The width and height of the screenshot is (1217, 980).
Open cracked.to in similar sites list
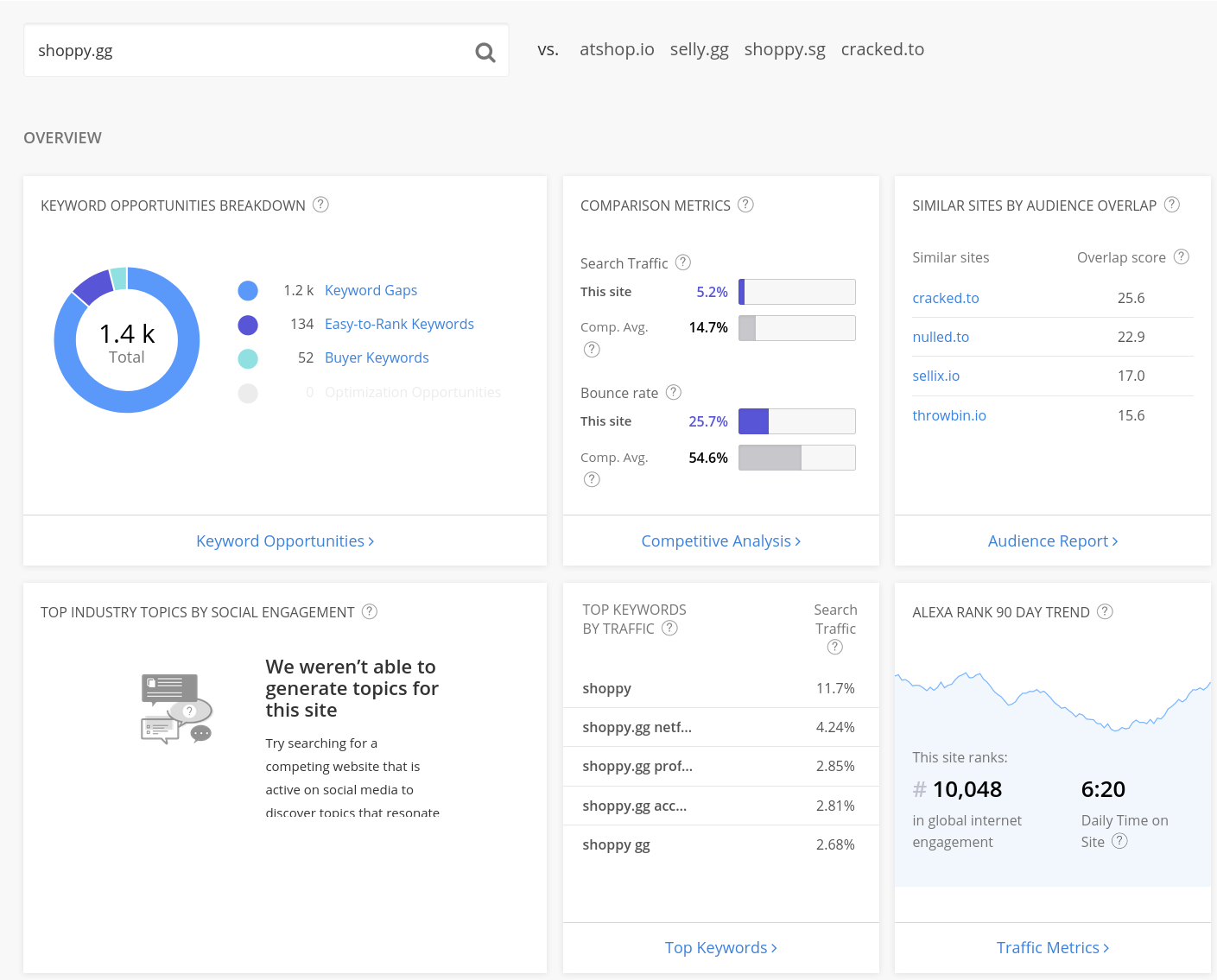(946, 298)
